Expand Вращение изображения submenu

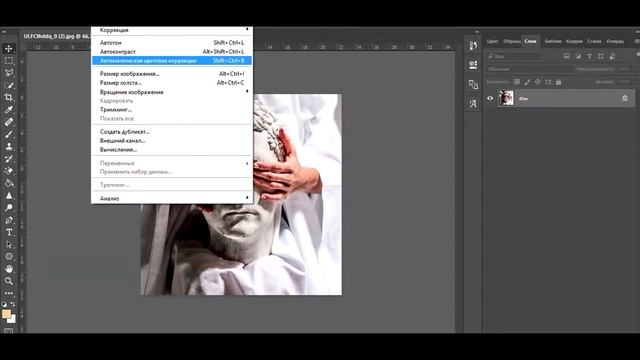172,92
